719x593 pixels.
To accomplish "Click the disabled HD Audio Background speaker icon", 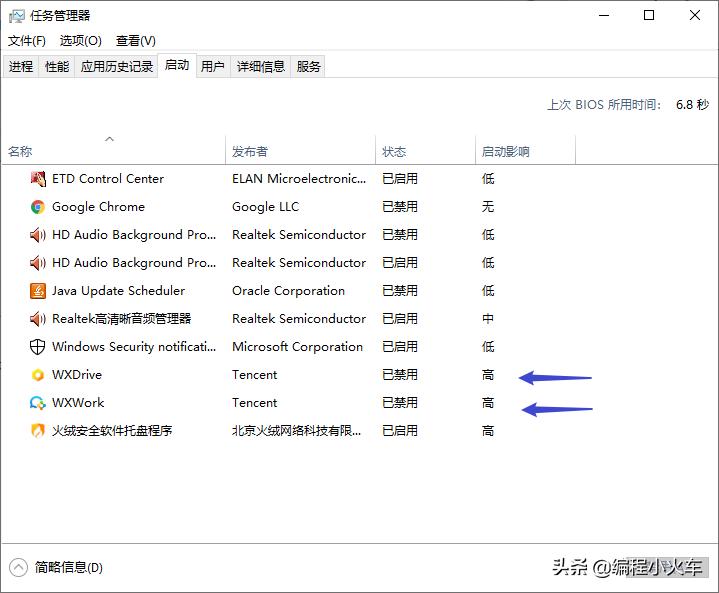I will coord(38,235).
